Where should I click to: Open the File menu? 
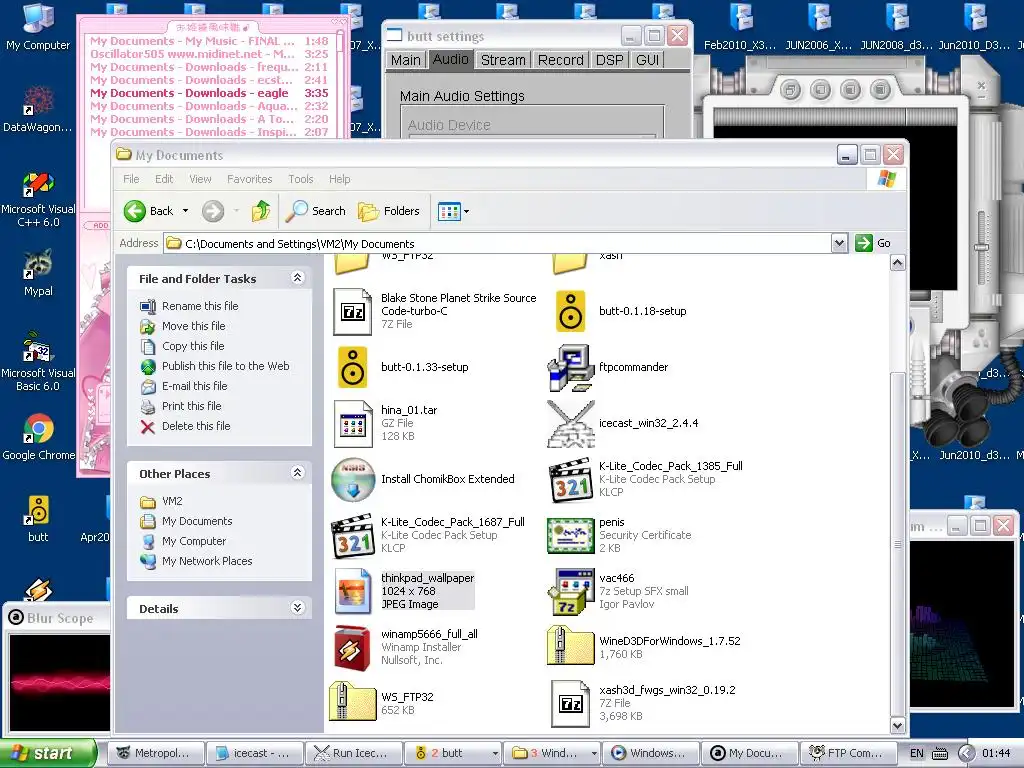coord(131,179)
